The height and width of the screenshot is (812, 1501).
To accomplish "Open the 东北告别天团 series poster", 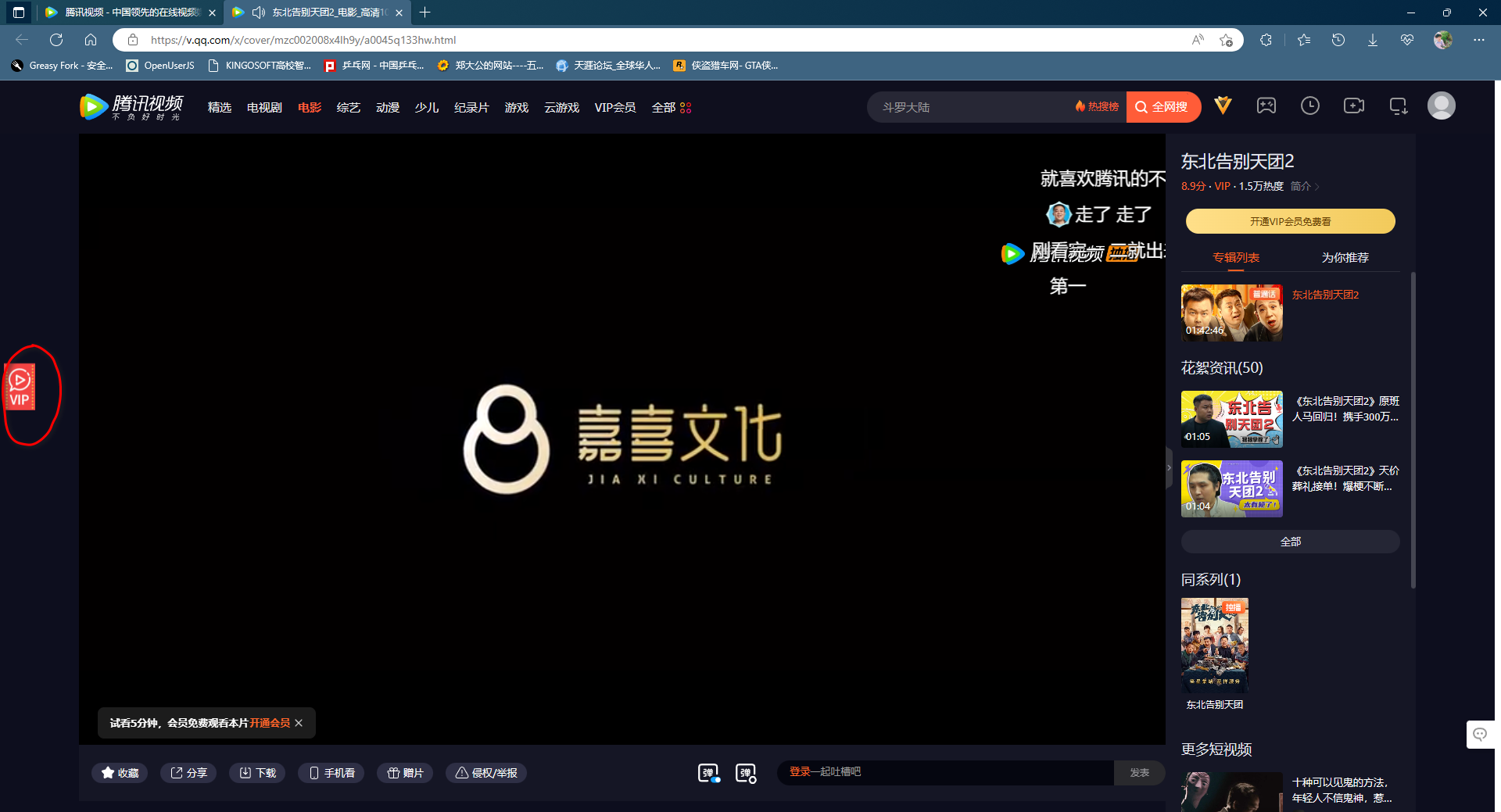I will 1215,646.
